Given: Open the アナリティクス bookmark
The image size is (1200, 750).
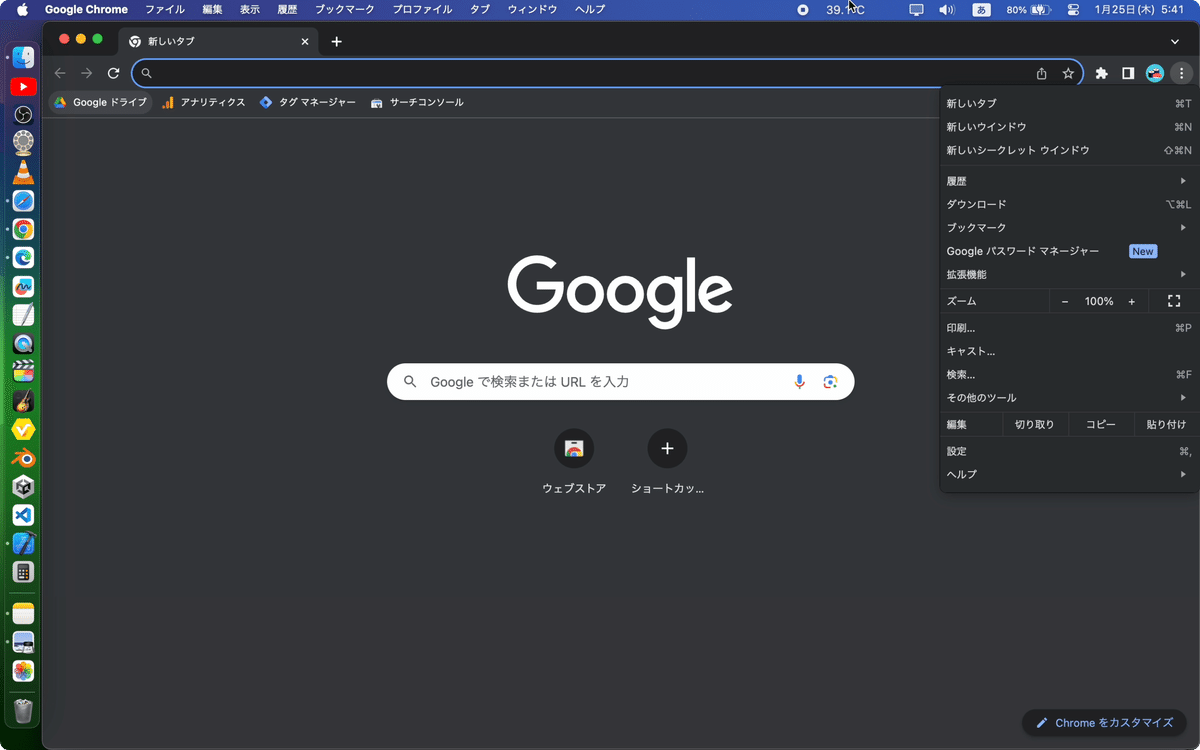Looking at the screenshot, I should (204, 102).
